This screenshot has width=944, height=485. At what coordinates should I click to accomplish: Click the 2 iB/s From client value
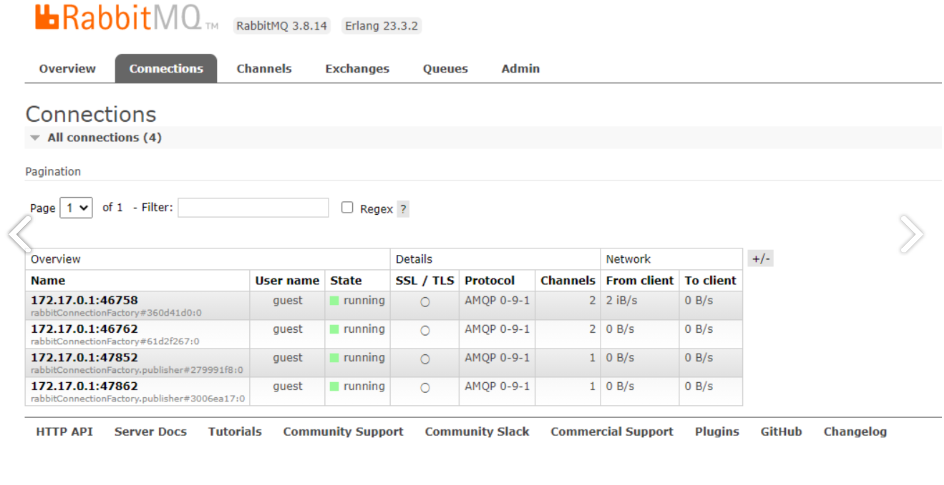(621, 300)
